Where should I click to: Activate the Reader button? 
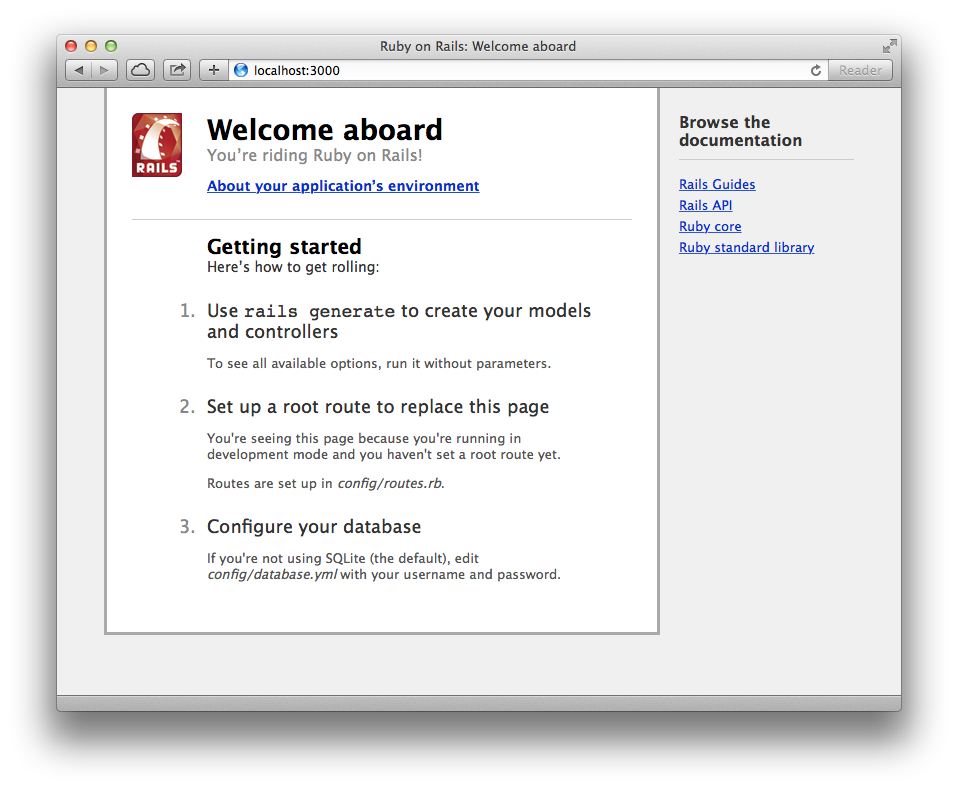pyautogui.click(x=860, y=70)
